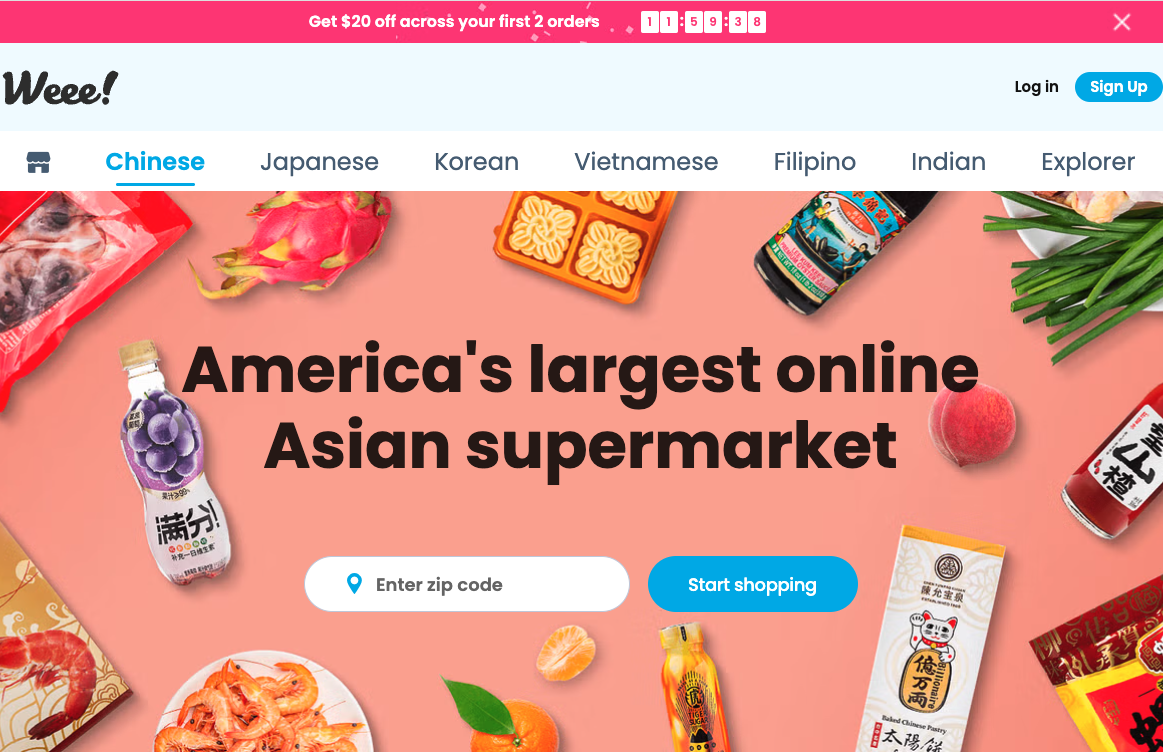Click the Log in link
Screen dimensions: 1163x752
coord(1036,87)
